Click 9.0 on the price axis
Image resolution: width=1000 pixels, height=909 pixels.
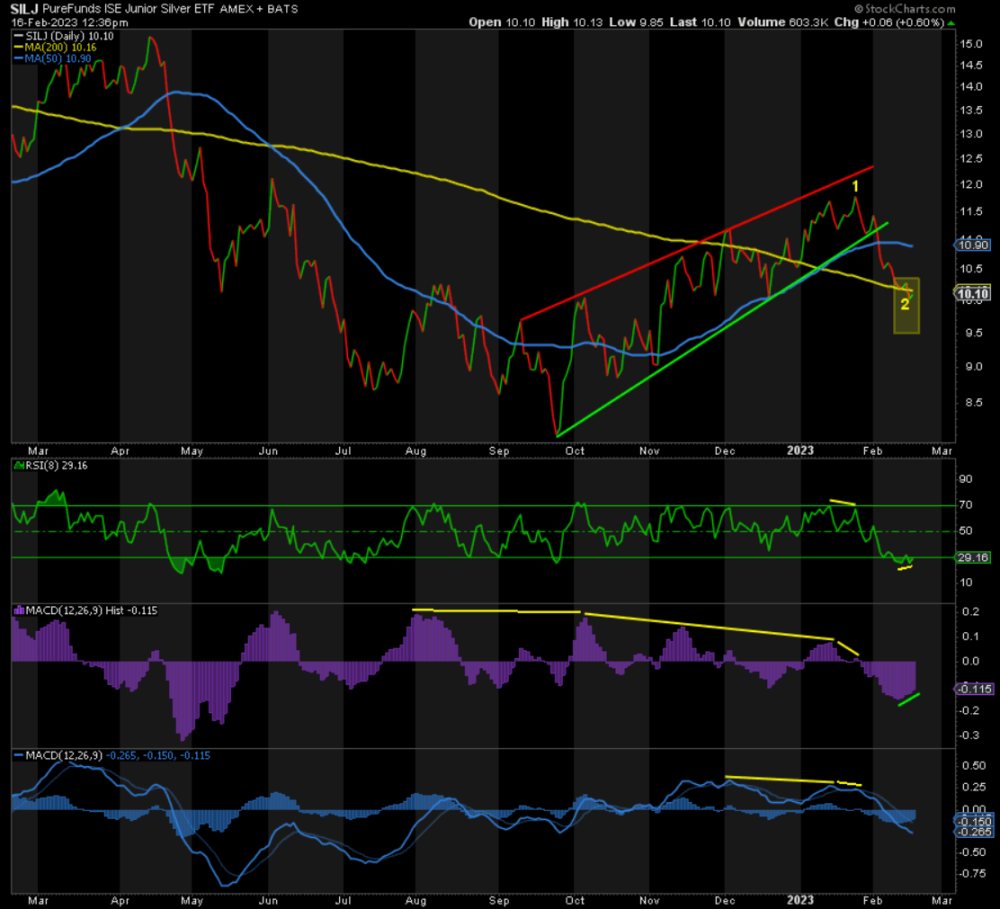point(973,367)
